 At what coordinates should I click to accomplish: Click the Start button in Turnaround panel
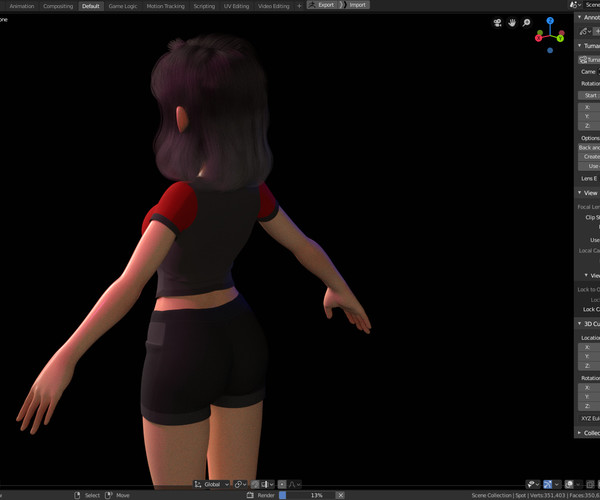[589, 95]
